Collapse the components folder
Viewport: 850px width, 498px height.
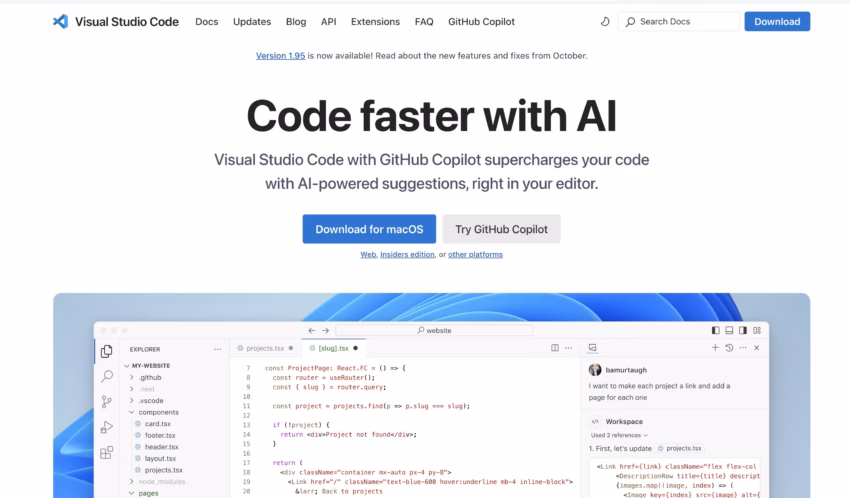click(132, 412)
